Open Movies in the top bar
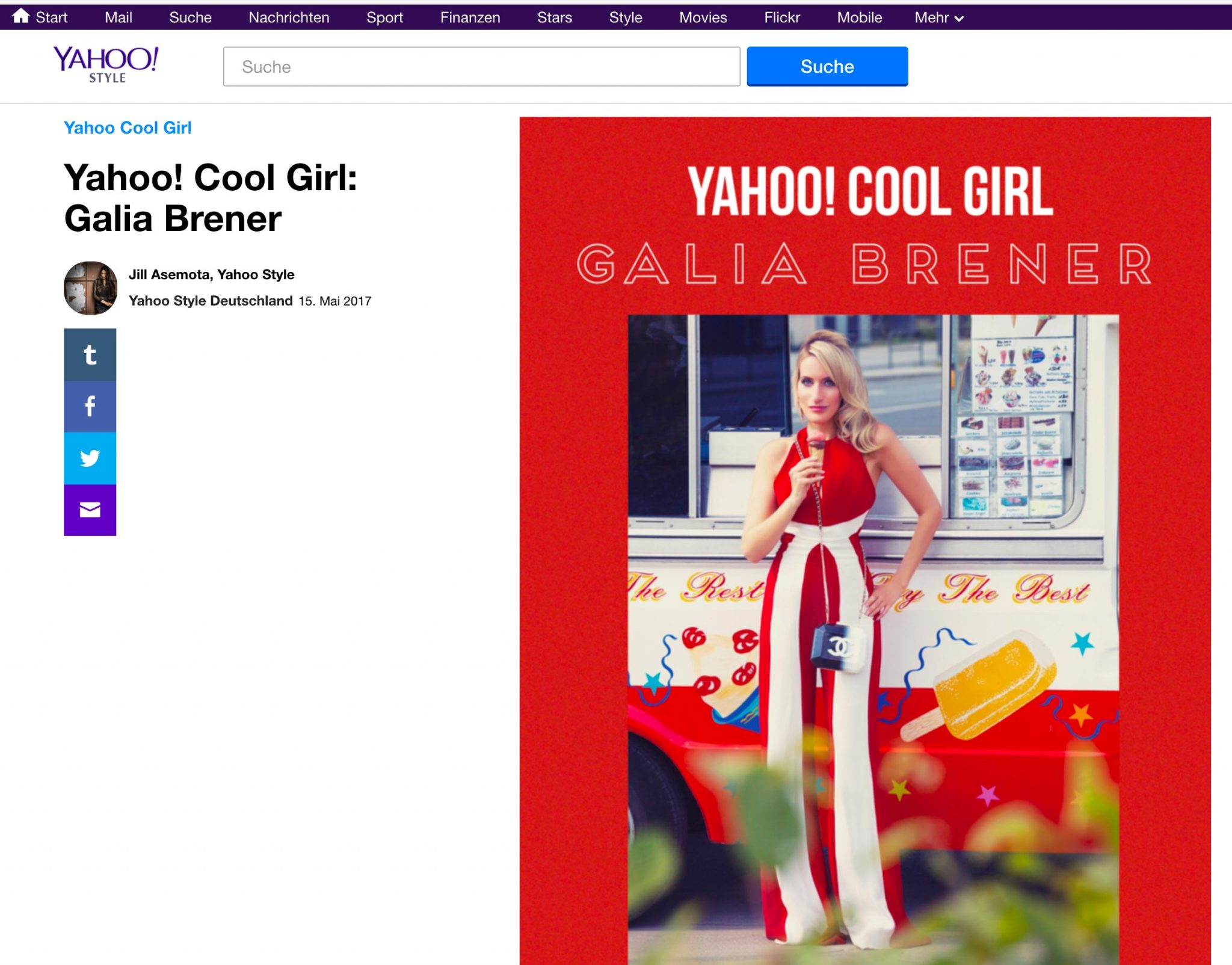This screenshot has height=965, width=1232. [703, 17]
